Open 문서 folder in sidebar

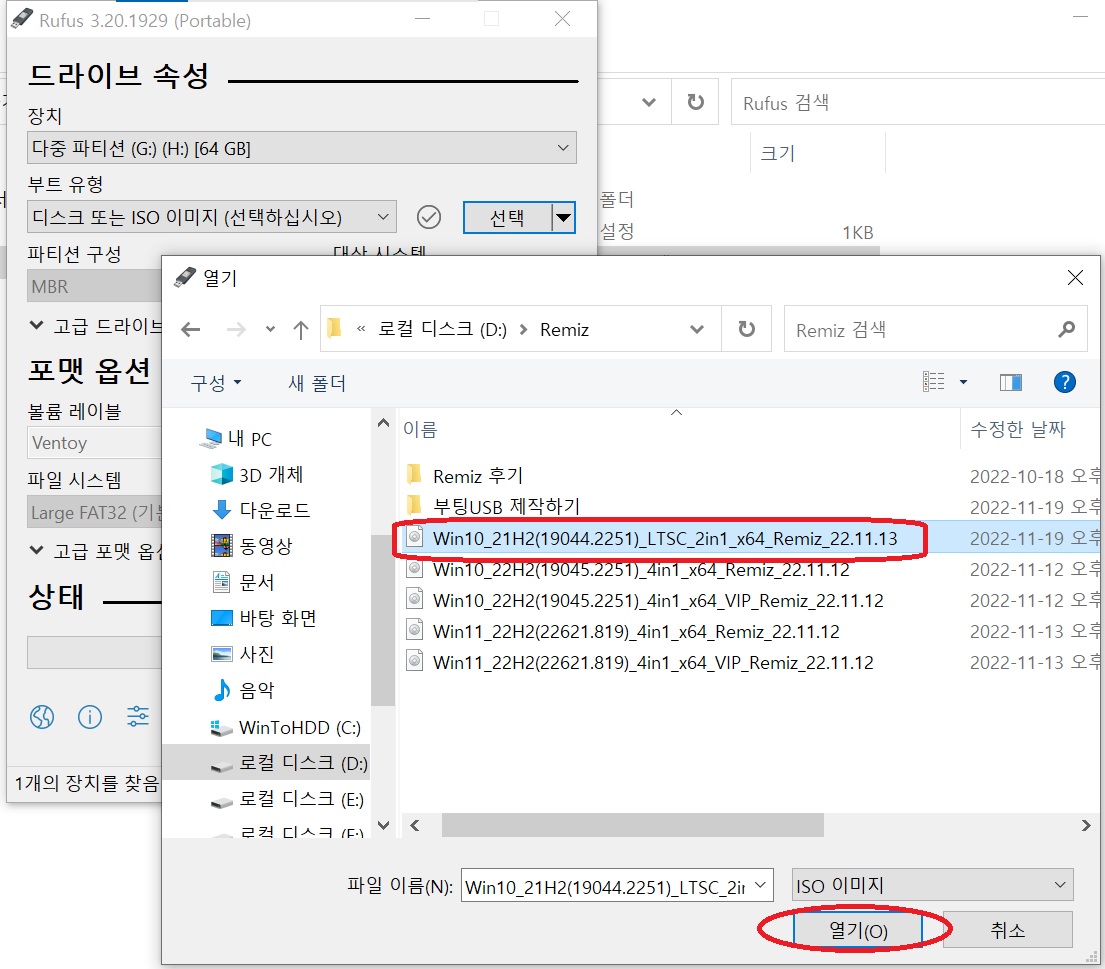pyautogui.click(x=242, y=582)
